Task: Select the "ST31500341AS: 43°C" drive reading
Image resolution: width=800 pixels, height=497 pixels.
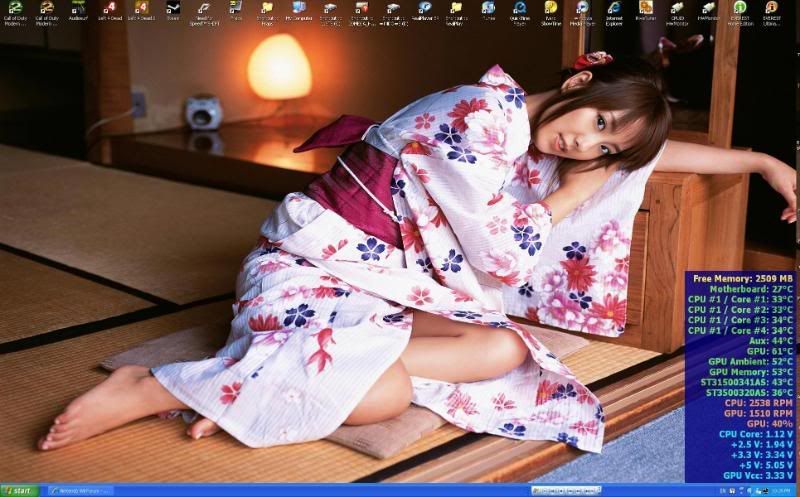Action: [747, 383]
